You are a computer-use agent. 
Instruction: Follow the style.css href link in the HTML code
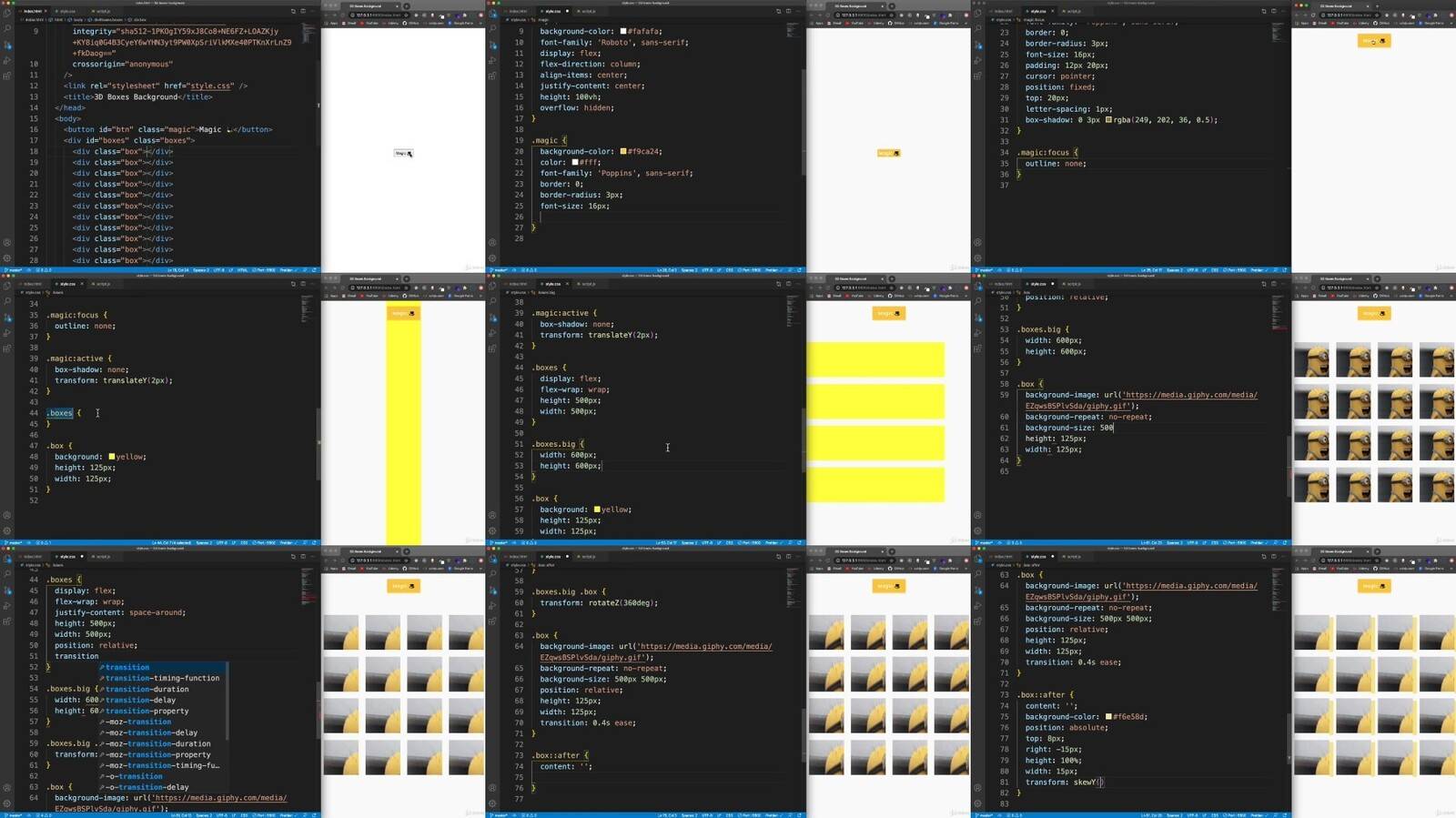click(210, 86)
